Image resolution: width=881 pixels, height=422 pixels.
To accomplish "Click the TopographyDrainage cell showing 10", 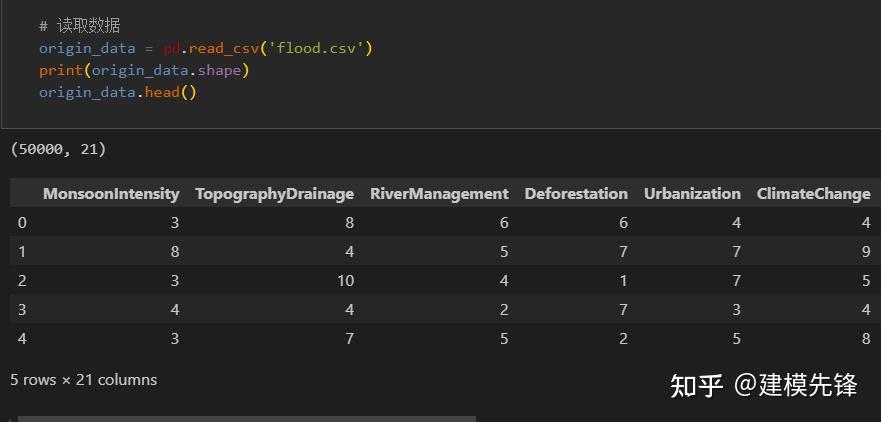I will [345, 280].
